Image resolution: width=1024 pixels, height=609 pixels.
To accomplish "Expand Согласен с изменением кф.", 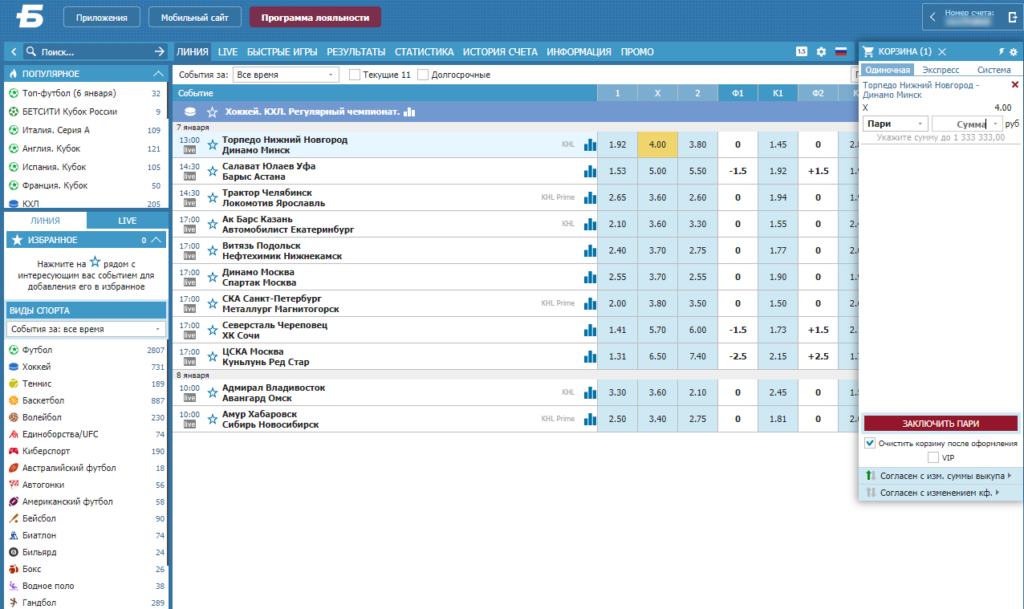I will tap(941, 492).
